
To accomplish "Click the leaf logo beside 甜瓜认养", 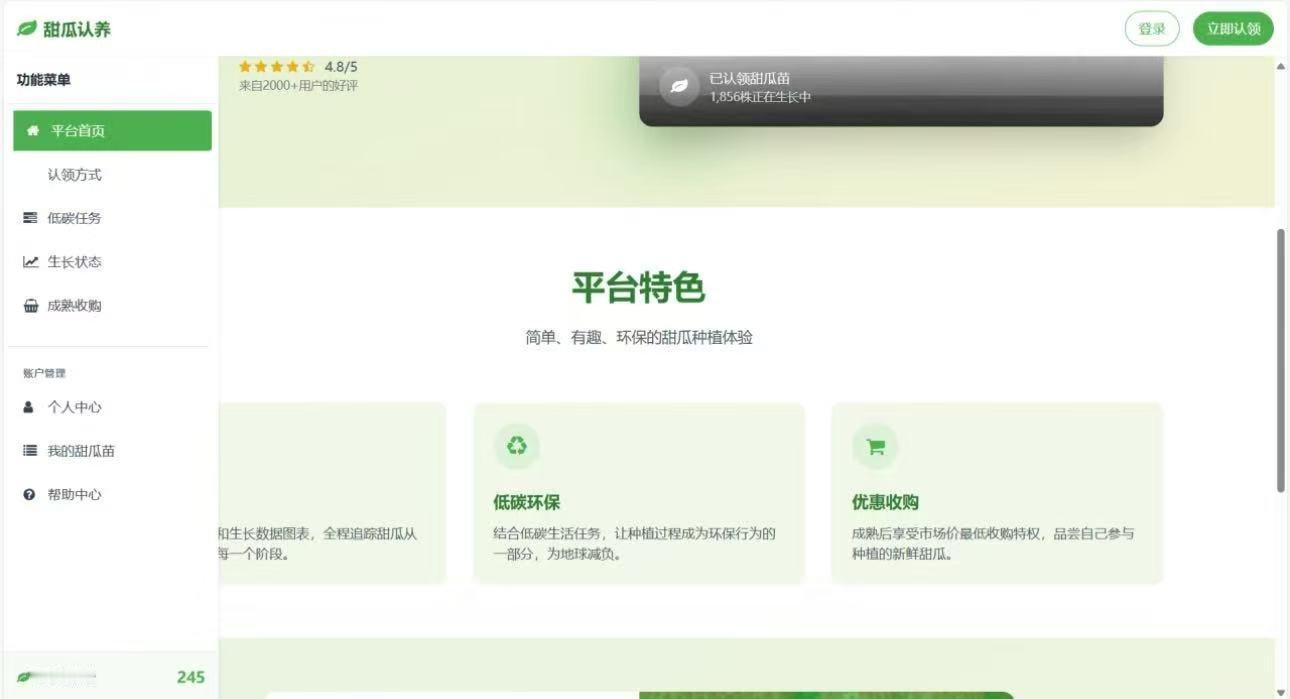I will [x=24, y=28].
